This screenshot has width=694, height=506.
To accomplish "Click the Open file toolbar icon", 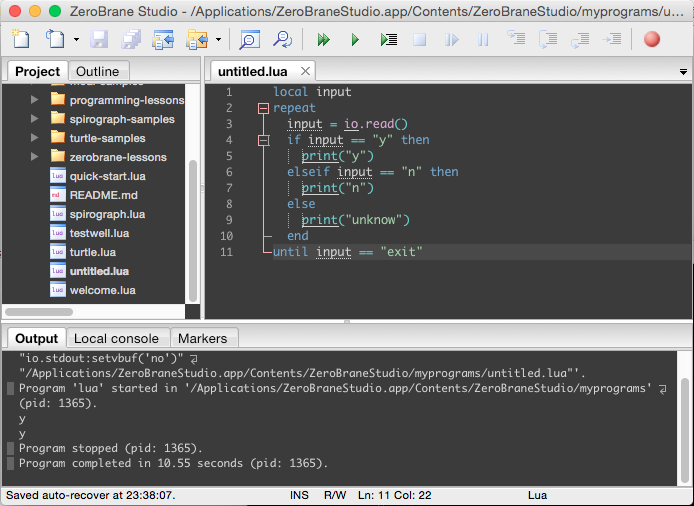I will tap(55, 39).
